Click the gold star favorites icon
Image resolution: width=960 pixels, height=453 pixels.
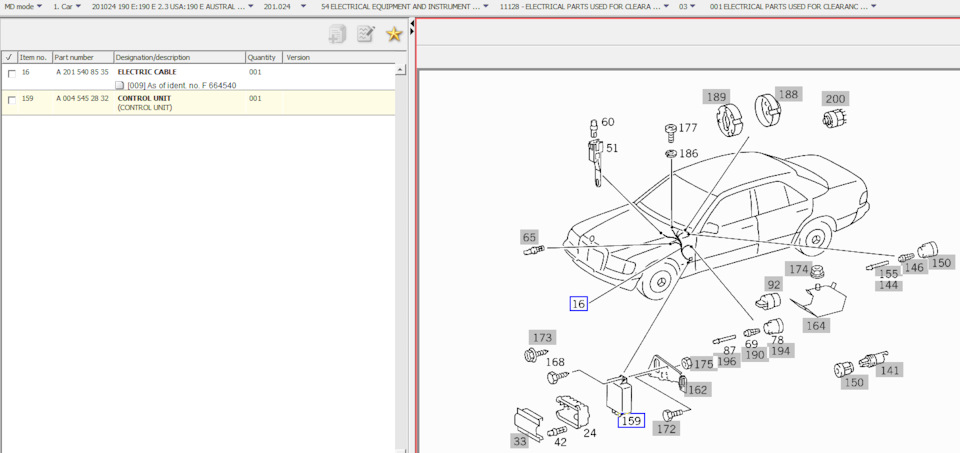pos(394,34)
